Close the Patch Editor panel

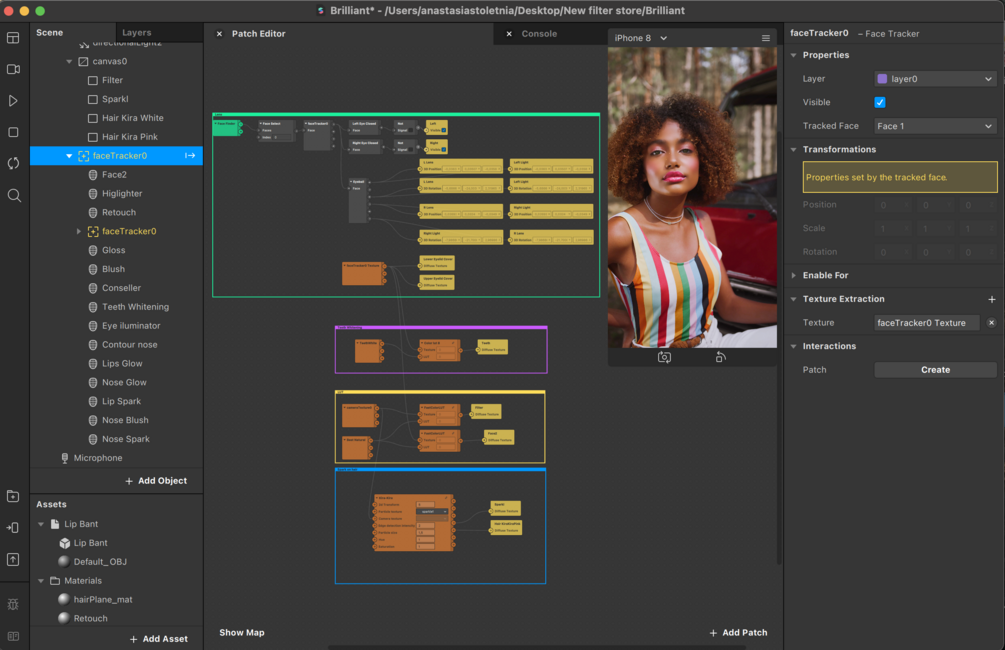coord(219,34)
